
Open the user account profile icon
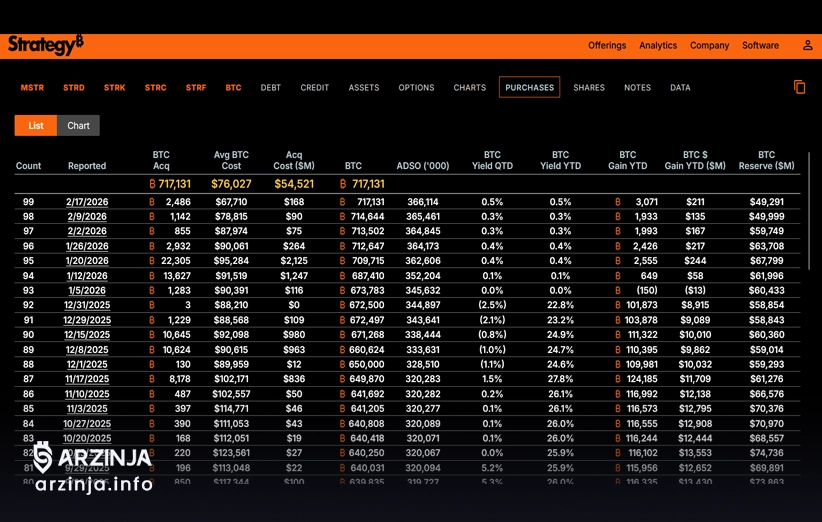pos(807,46)
